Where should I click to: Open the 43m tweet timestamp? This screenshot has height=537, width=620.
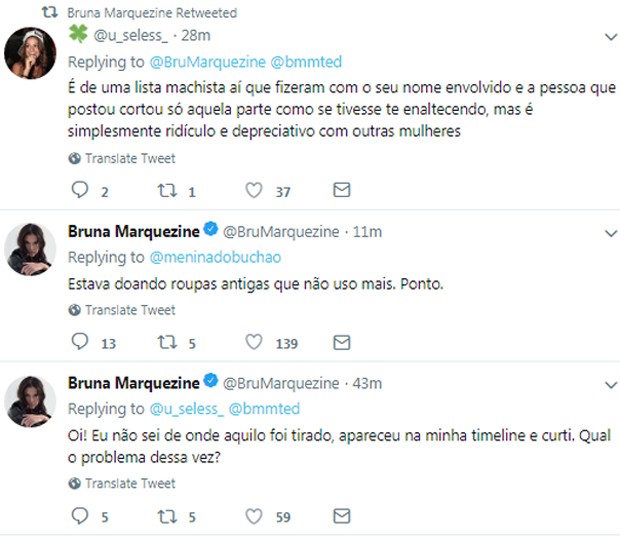[x=369, y=384]
